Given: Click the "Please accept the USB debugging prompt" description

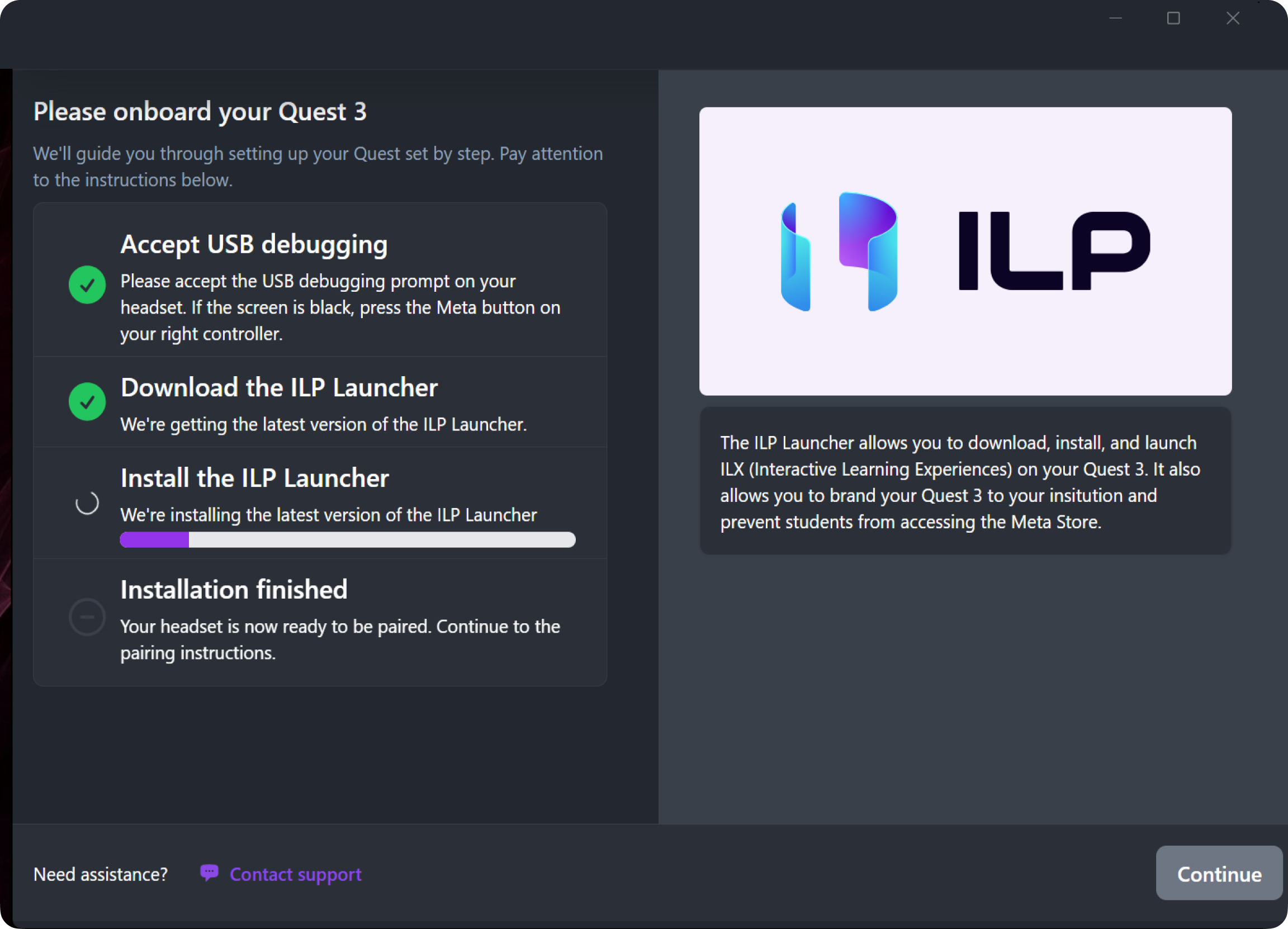Looking at the screenshot, I should point(340,307).
